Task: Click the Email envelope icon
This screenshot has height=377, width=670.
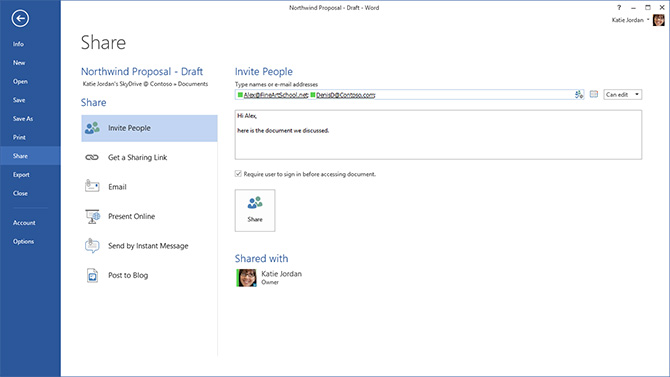Action: tap(92, 186)
